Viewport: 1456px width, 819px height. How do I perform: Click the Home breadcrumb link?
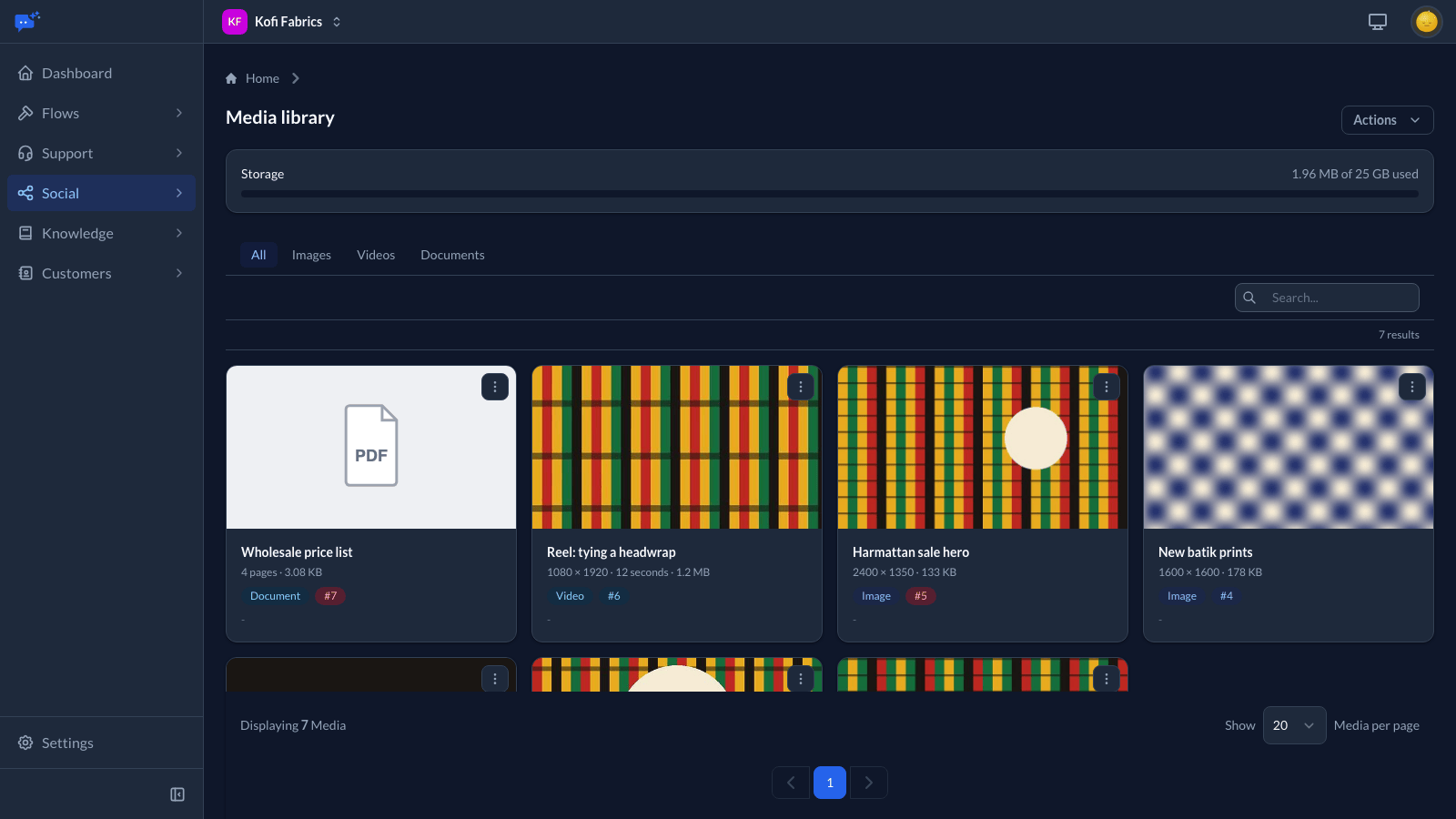[x=262, y=78]
